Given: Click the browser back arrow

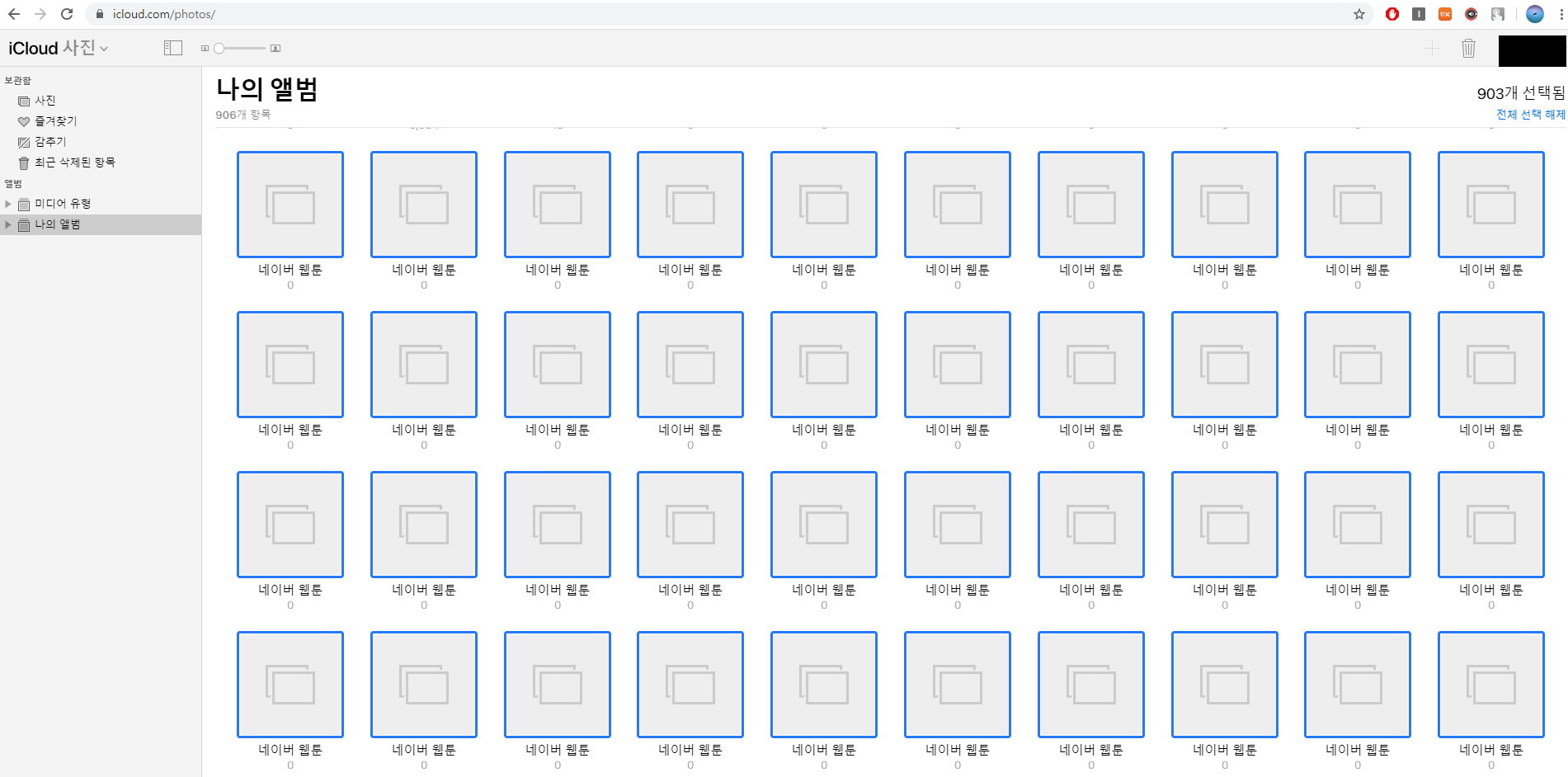Looking at the screenshot, I should 14,14.
